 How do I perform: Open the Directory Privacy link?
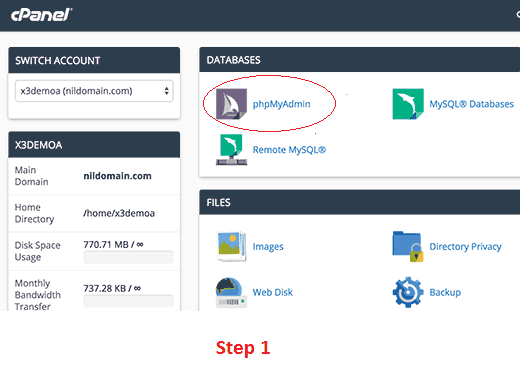[465, 247]
